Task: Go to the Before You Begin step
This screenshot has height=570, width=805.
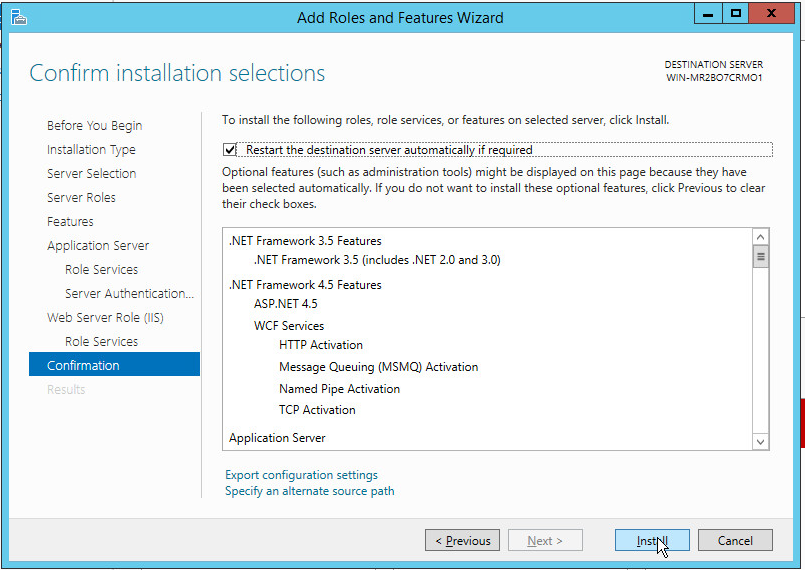Action: tap(94, 126)
